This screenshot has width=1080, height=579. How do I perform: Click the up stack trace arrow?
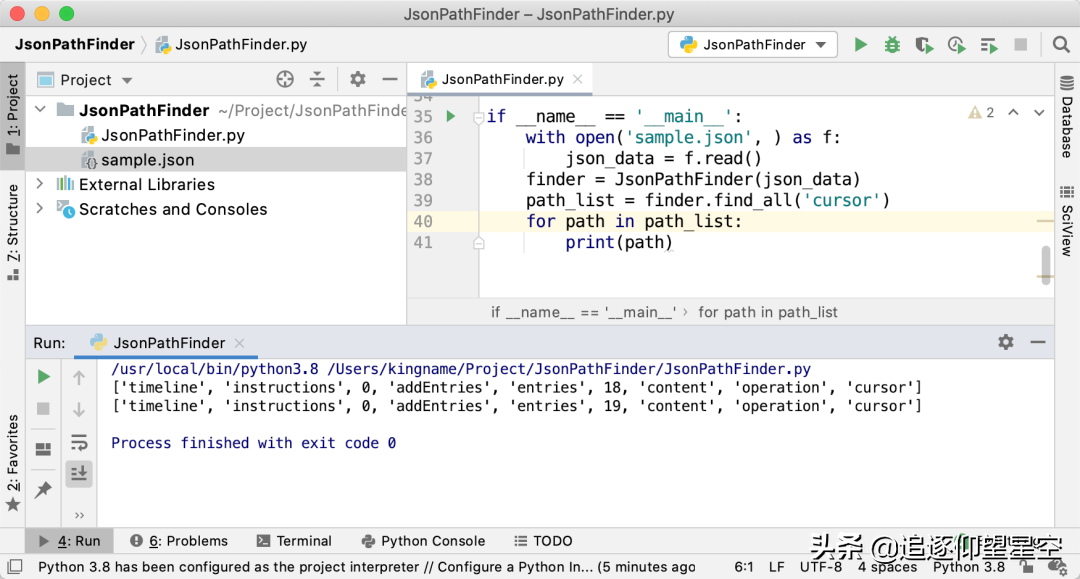click(x=79, y=377)
